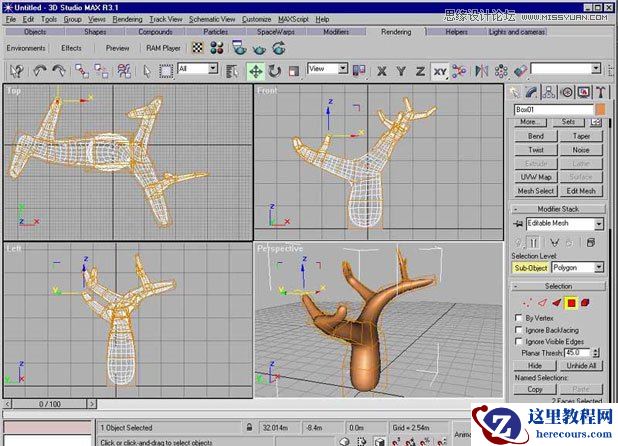Open the View reference coordinate dropdown
This screenshot has width=618, height=446.
tap(343, 69)
